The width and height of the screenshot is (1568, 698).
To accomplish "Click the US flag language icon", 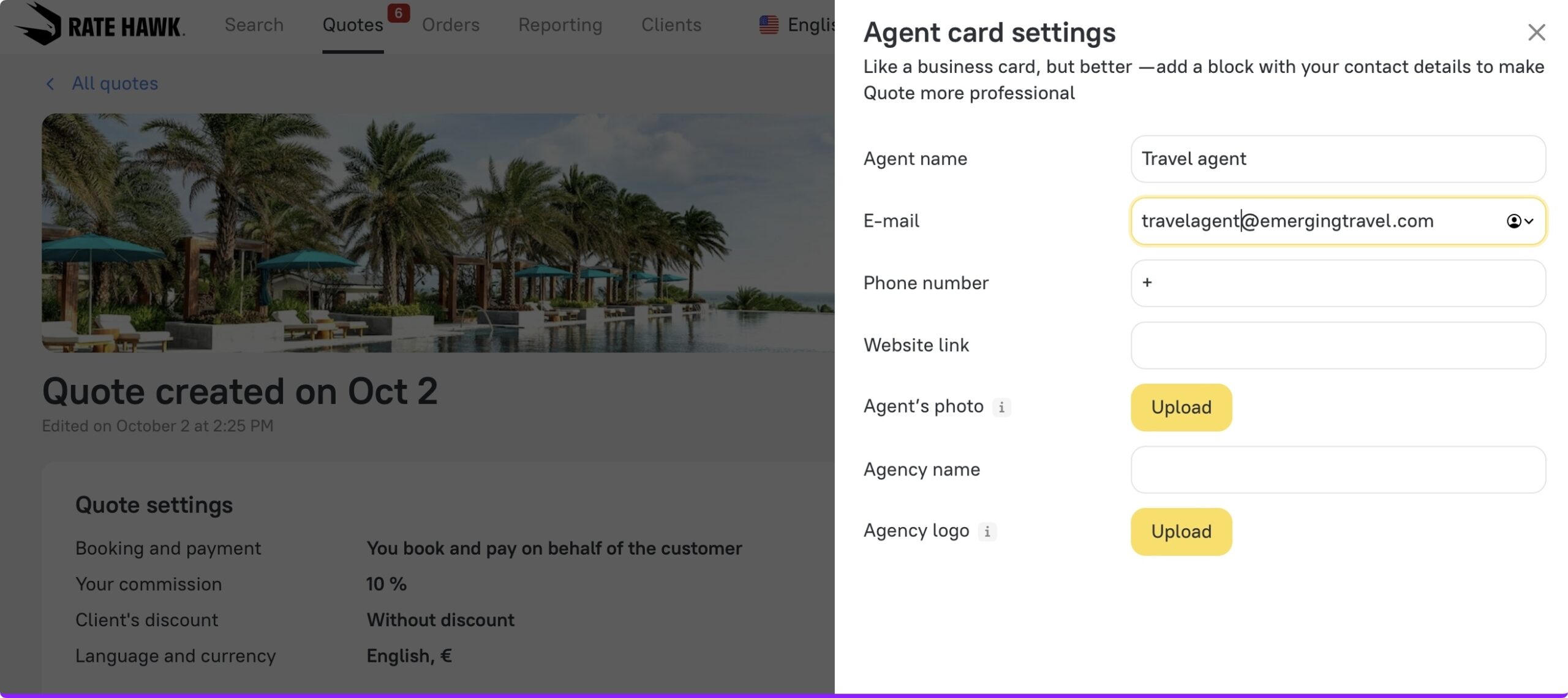I will pyautogui.click(x=769, y=25).
